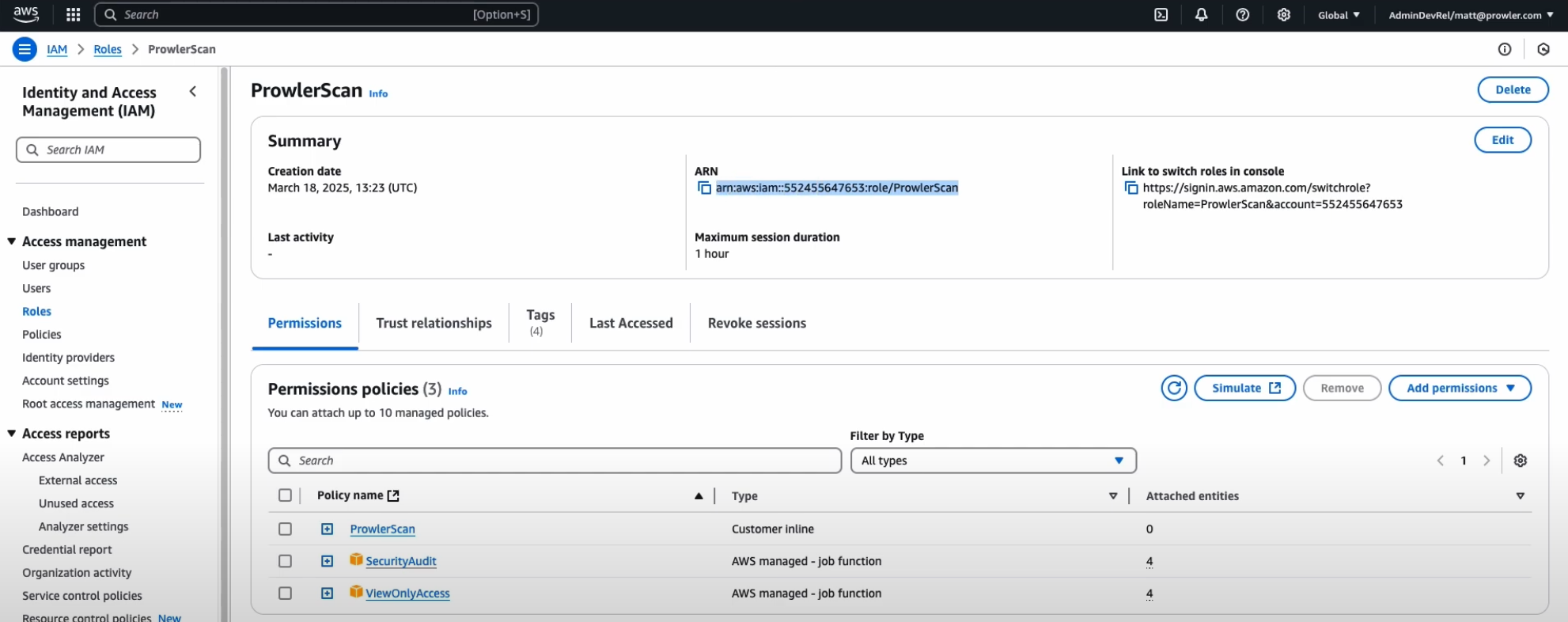The height and width of the screenshot is (622, 1568).
Task: Tick the select-all policies checkbox
Action: point(286,495)
